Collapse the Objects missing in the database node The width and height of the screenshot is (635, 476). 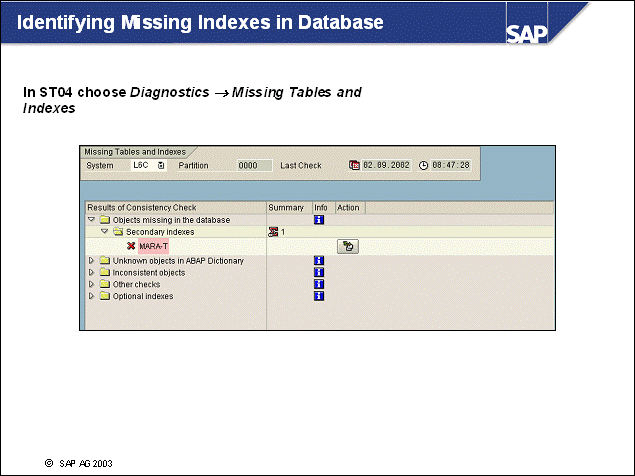click(x=92, y=220)
